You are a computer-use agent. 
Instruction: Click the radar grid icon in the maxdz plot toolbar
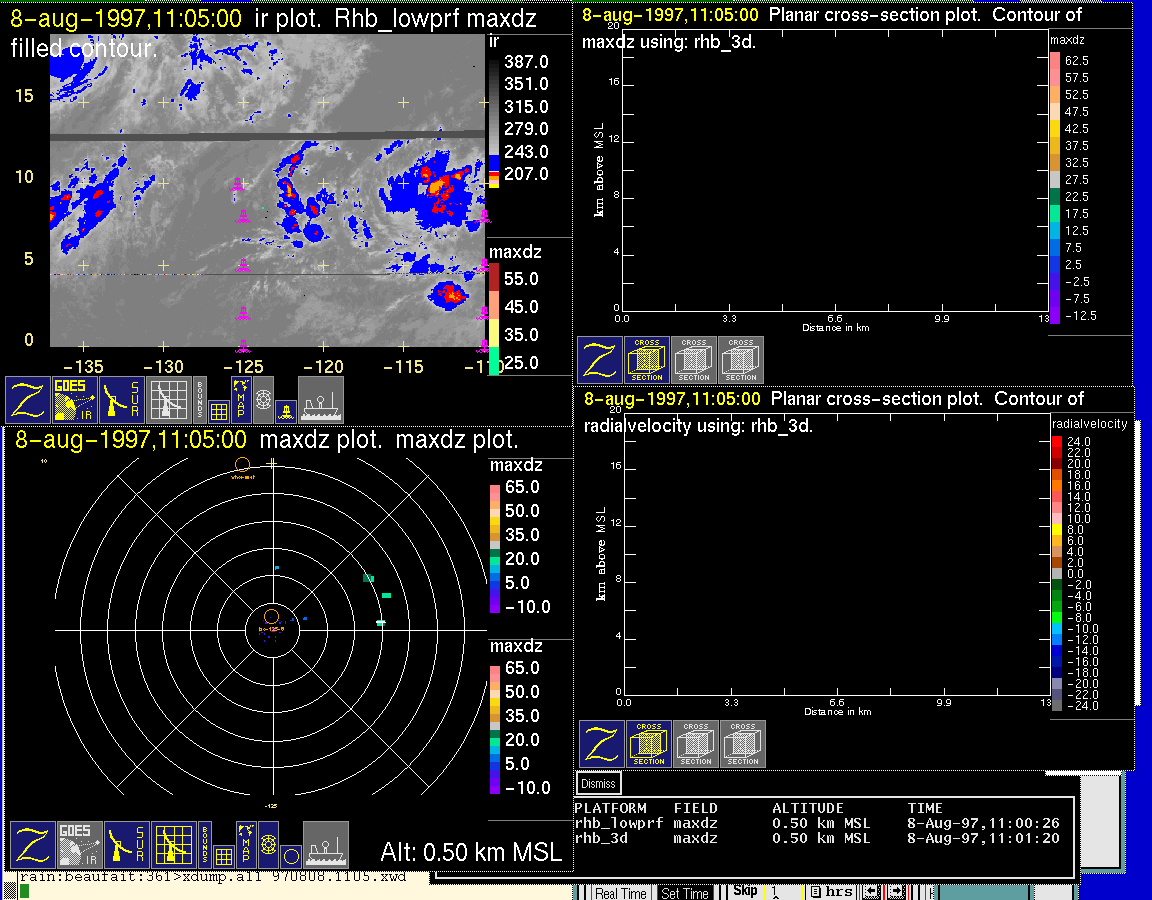point(173,845)
